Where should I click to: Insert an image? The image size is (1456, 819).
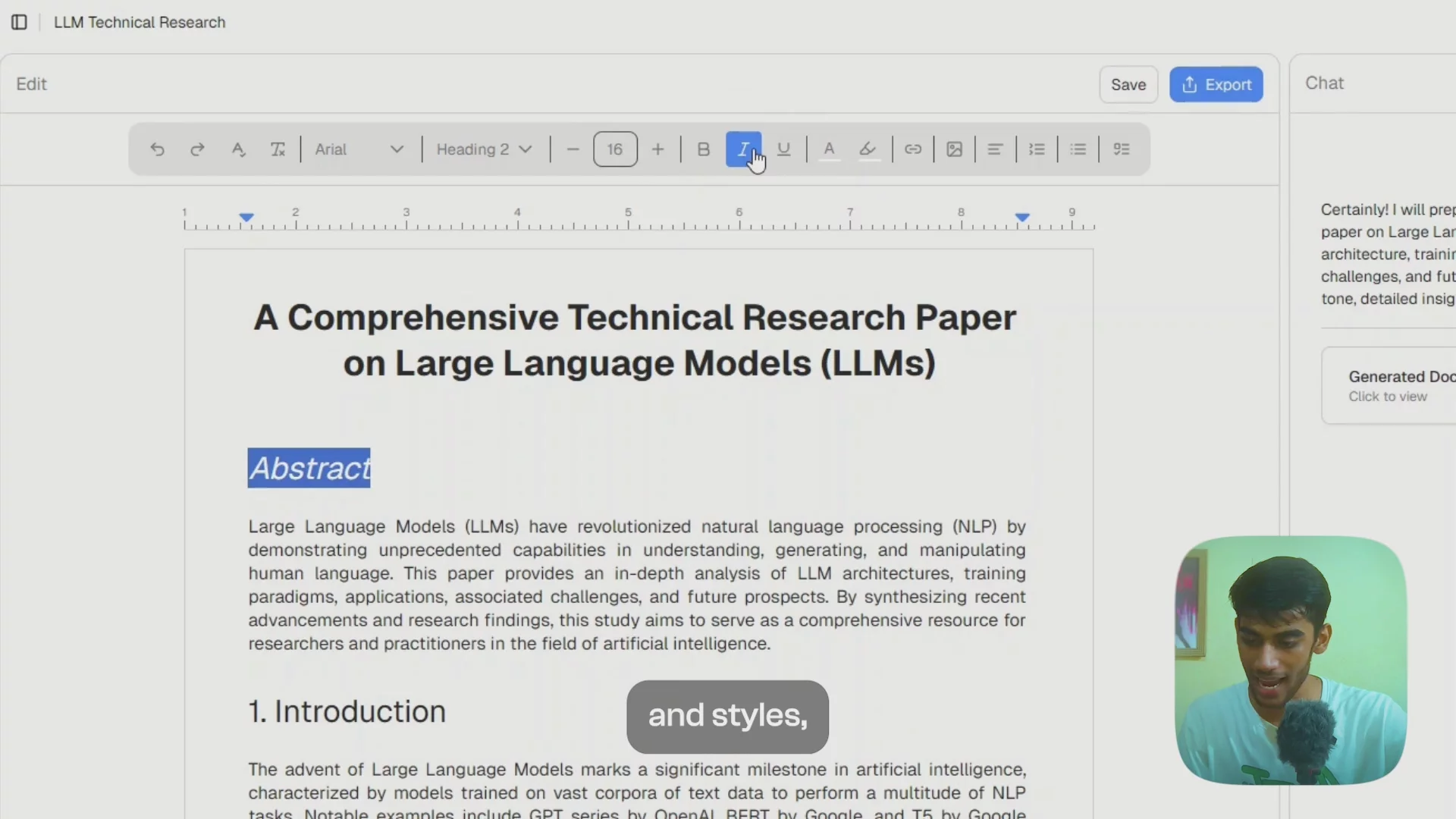(954, 149)
